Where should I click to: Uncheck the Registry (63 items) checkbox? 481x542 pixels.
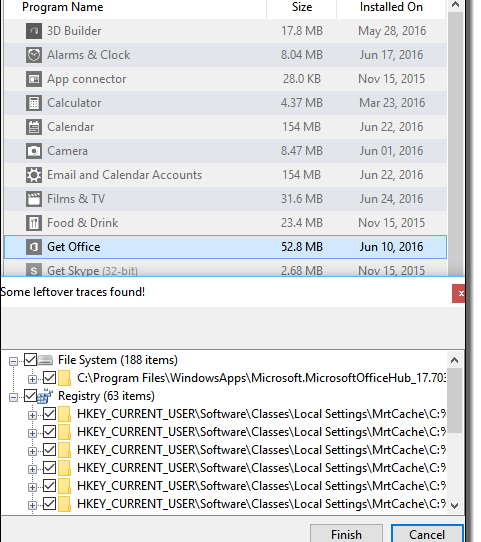pos(30,396)
